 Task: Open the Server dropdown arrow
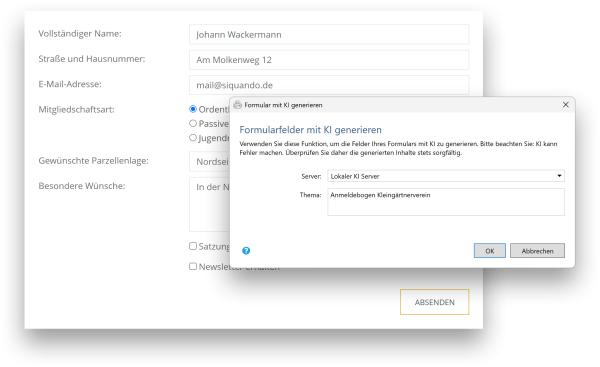(x=559, y=176)
